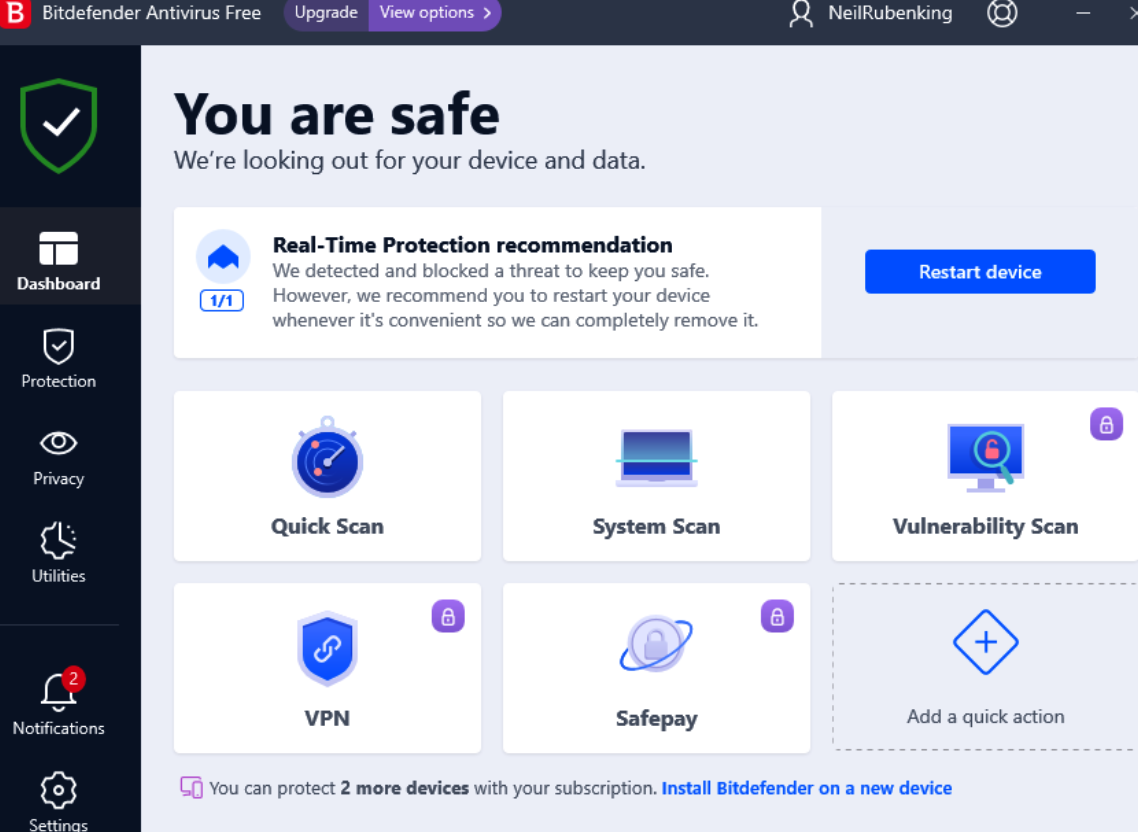
Task: Click the Bitdefender B logo icon
Action: [x=15, y=13]
